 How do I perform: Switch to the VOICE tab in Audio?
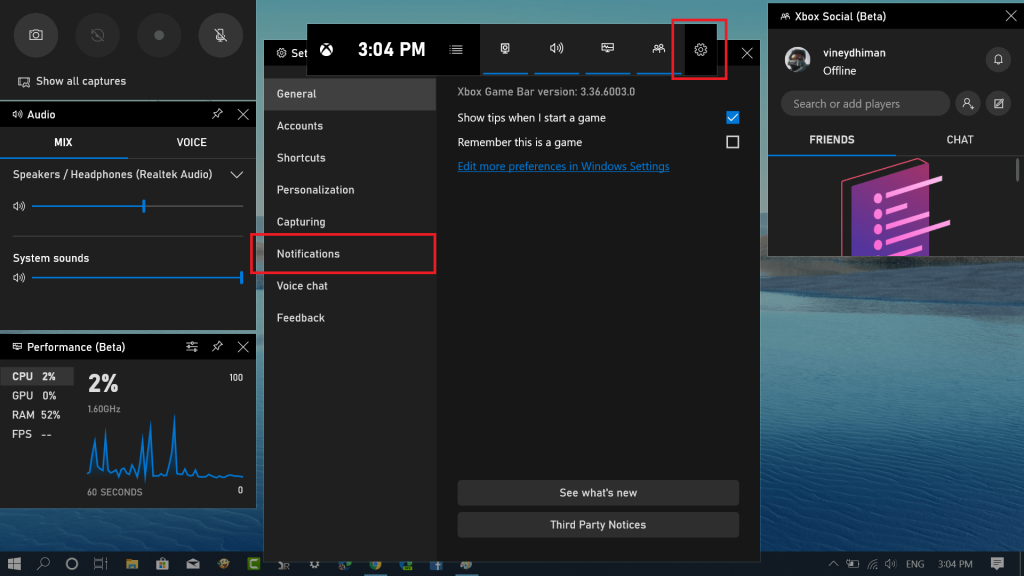[191, 142]
